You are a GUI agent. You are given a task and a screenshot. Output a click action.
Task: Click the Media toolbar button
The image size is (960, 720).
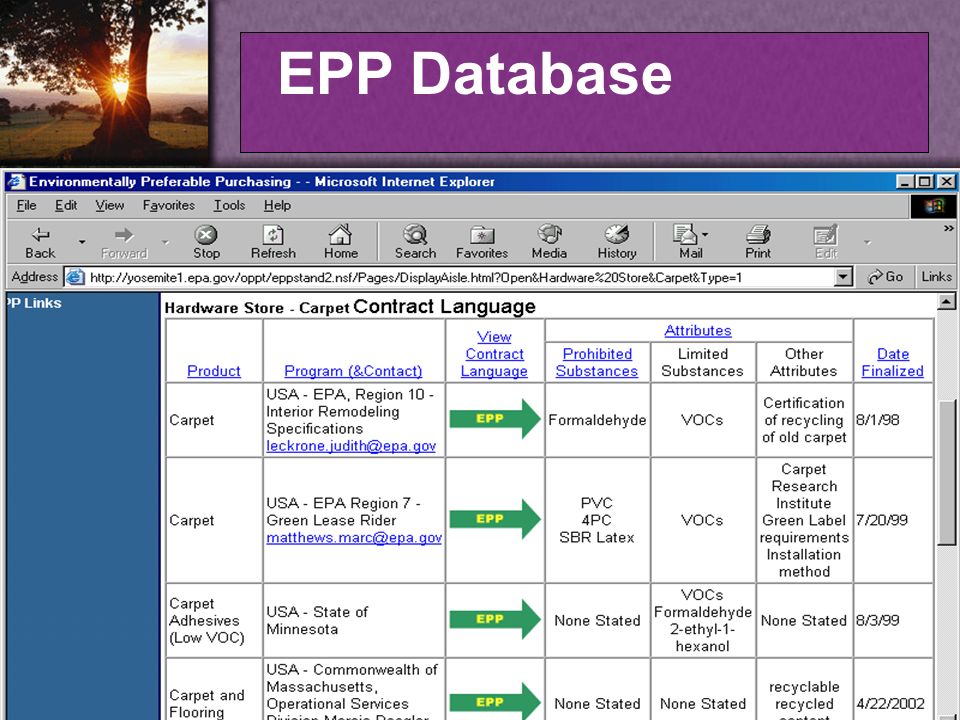point(549,242)
